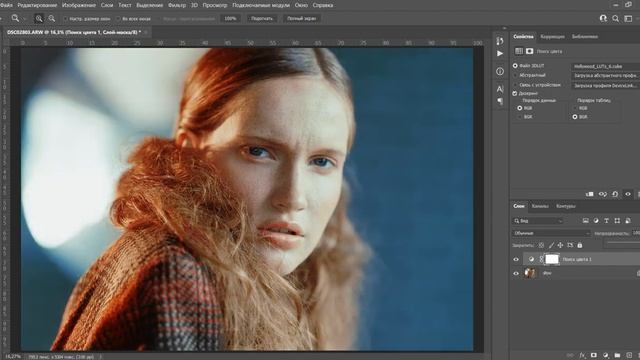This screenshot has height=360, width=640.
Task: Add layer mask icon at Layers bottom
Action: [594, 356]
